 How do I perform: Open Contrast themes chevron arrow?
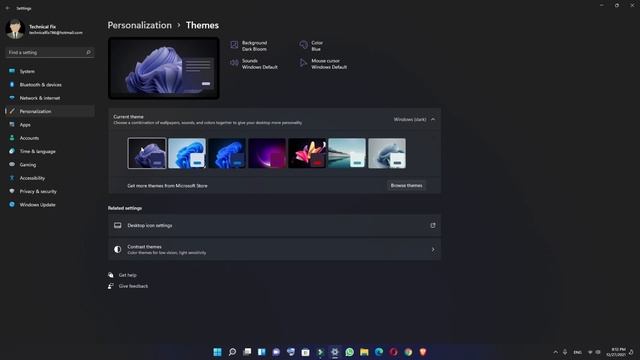click(x=433, y=249)
